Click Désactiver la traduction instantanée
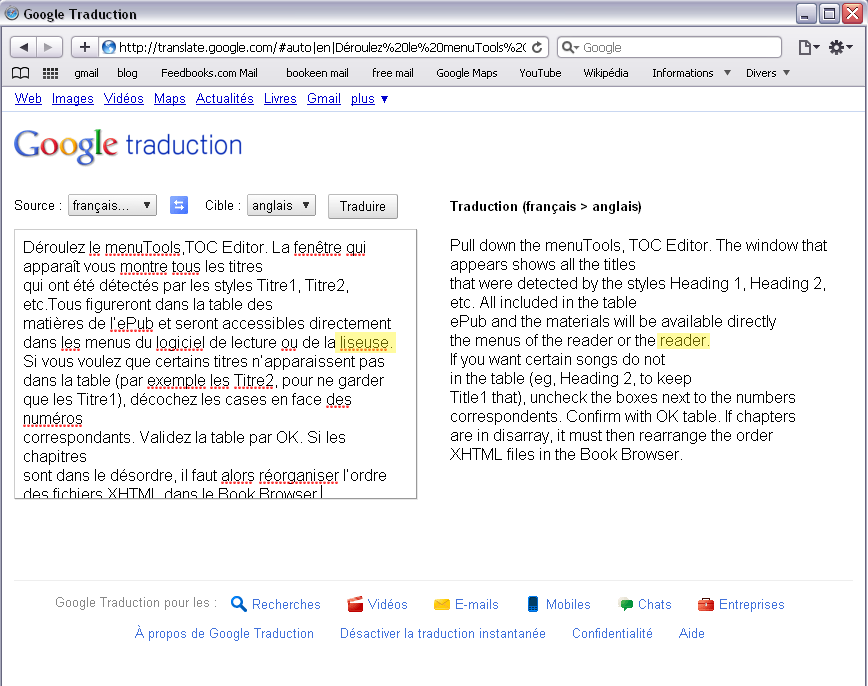 point(443,633)
